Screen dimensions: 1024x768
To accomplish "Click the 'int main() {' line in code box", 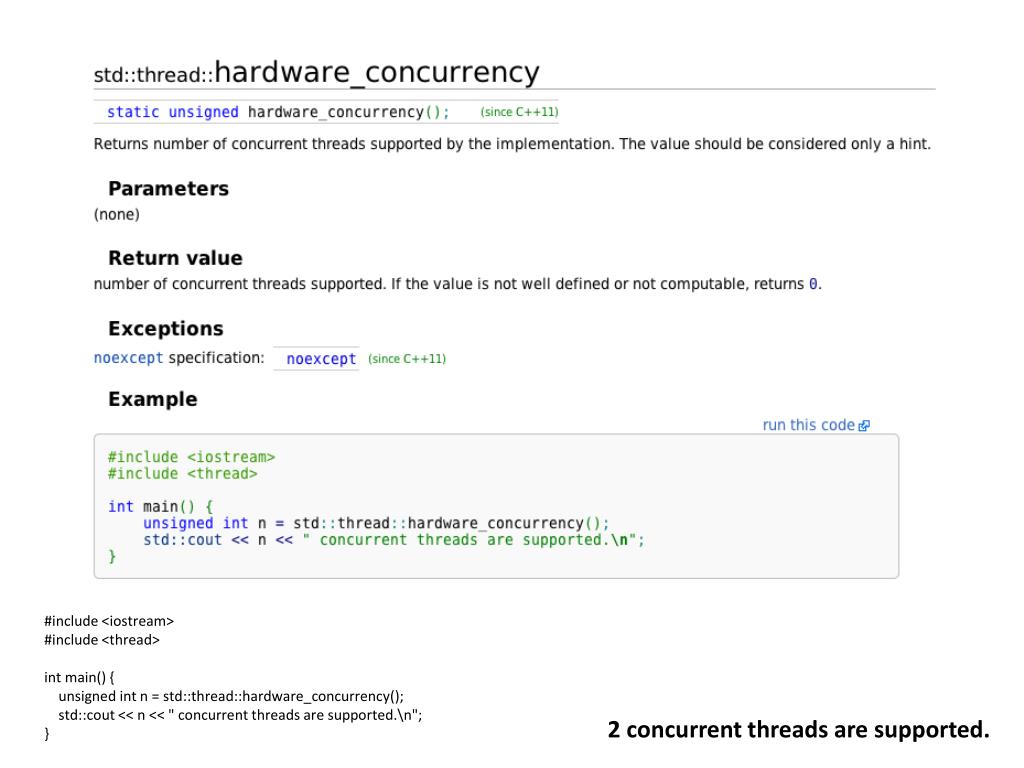I will click(161, 507).
